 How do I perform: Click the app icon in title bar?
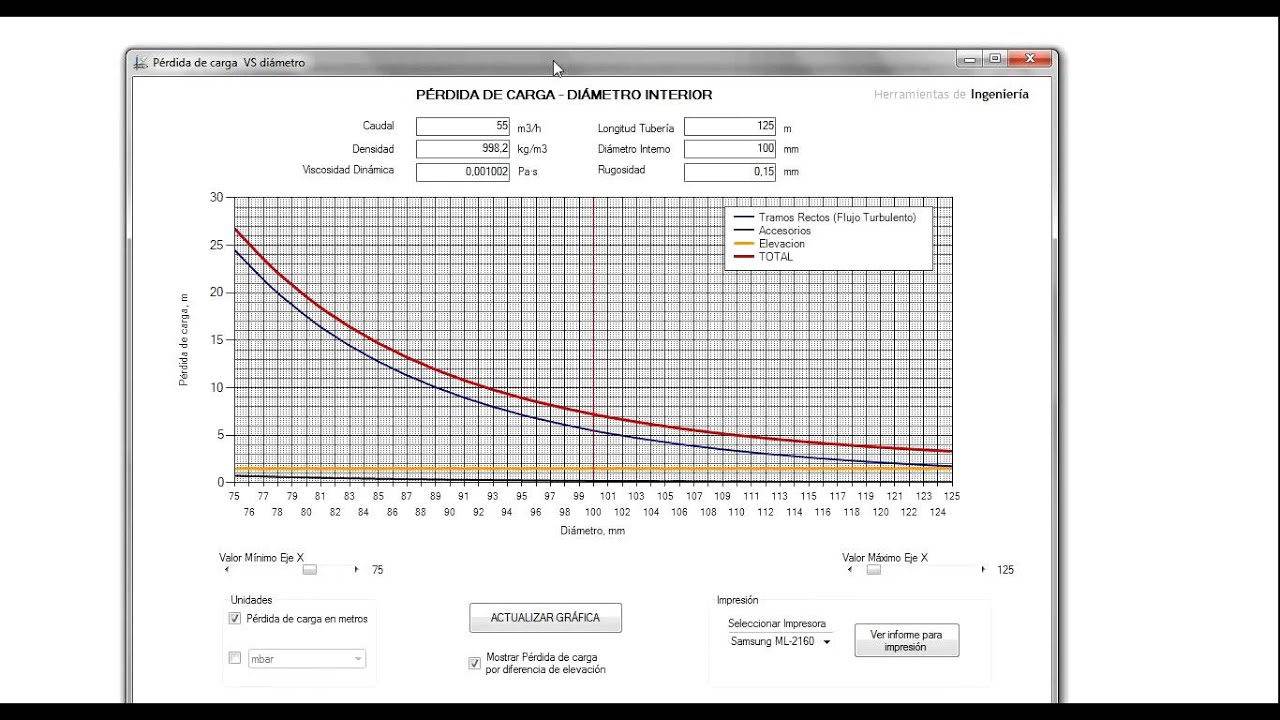tap(140, 62)
